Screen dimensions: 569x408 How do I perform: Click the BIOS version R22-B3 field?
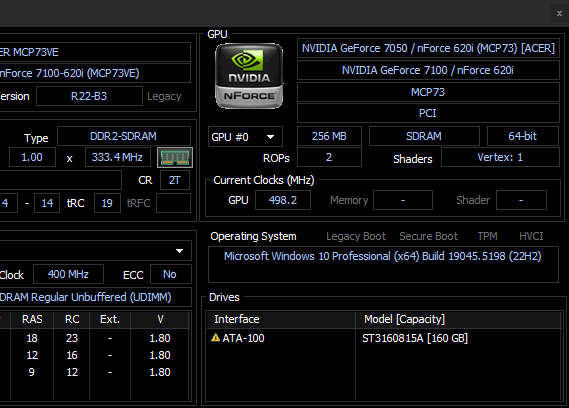[89, 96]
